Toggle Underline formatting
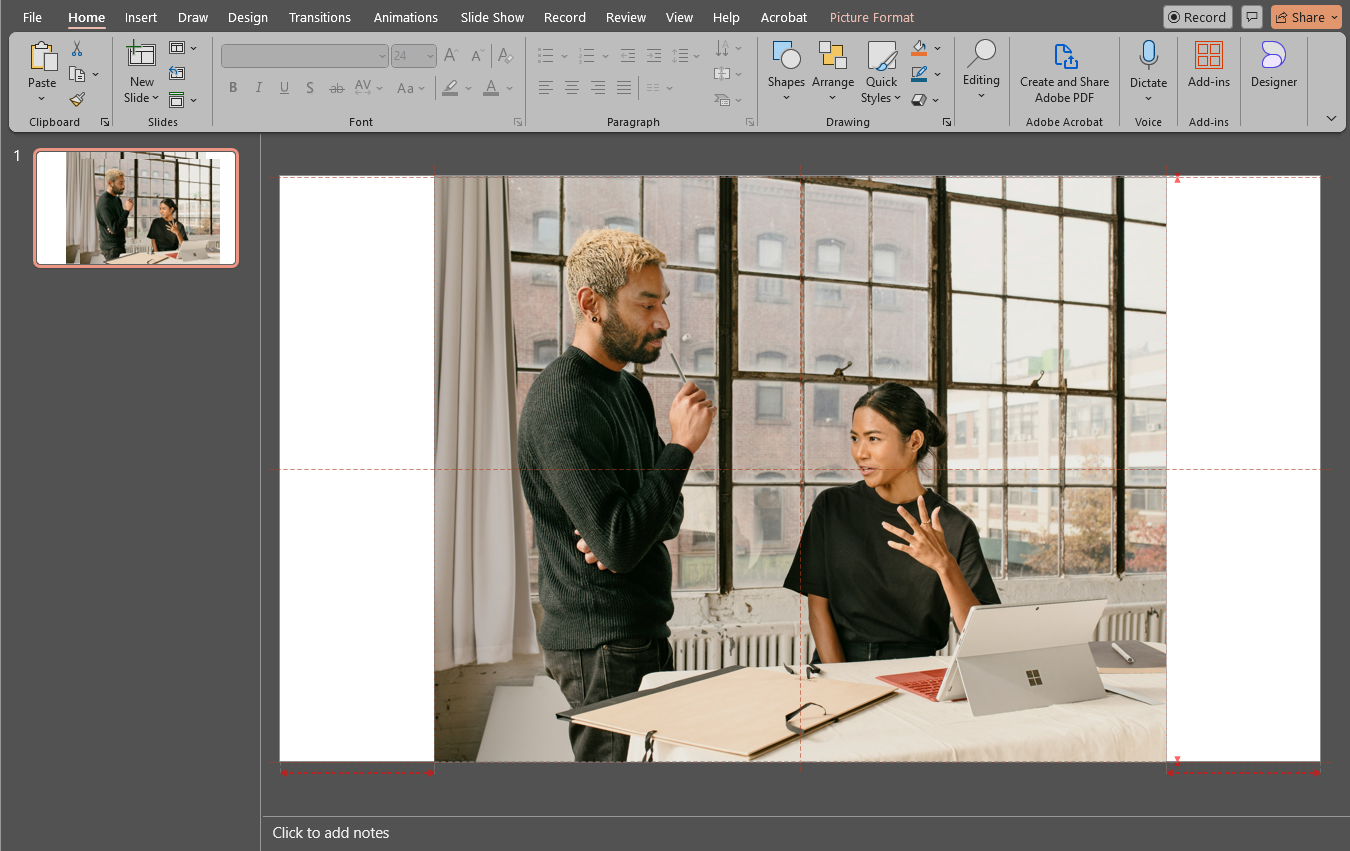Image resolution: width=1350 pixels, height=851 pixels. 284,88
